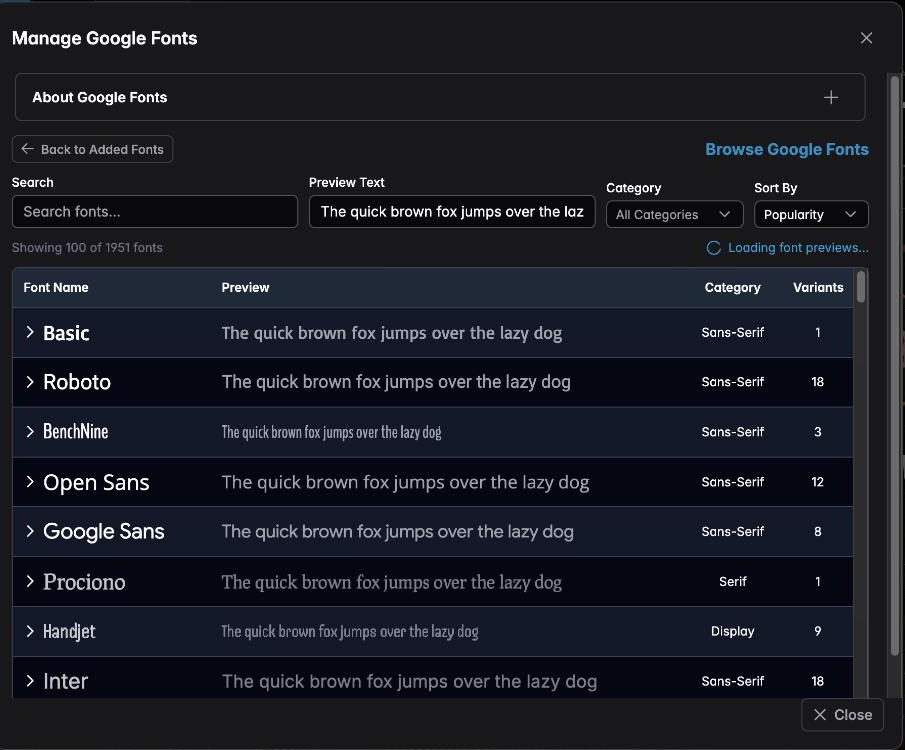
Task: Click the Close button at the bottom
Action: pos(842,715)
